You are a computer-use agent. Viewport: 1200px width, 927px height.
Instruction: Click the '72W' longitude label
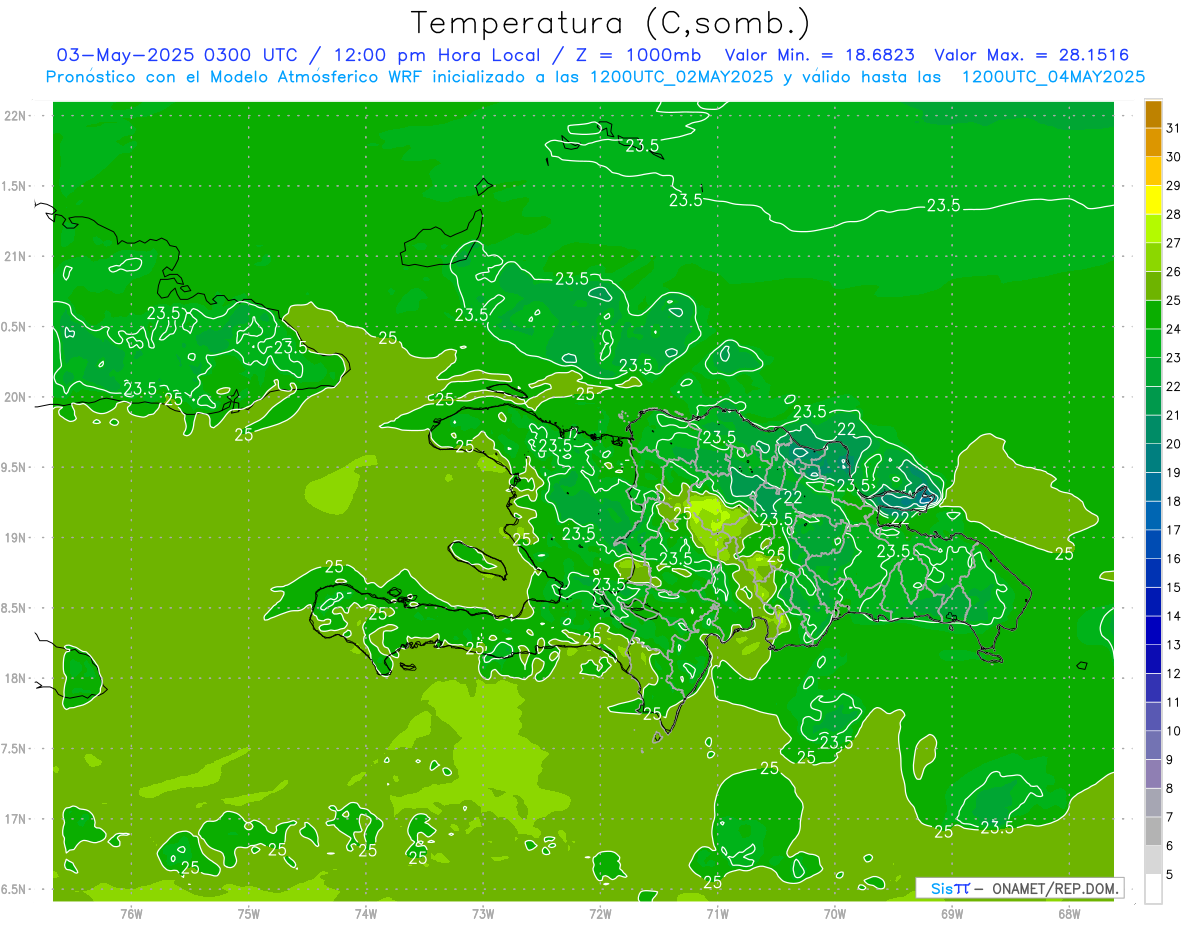pyautogui.click(x=600, y=914)
